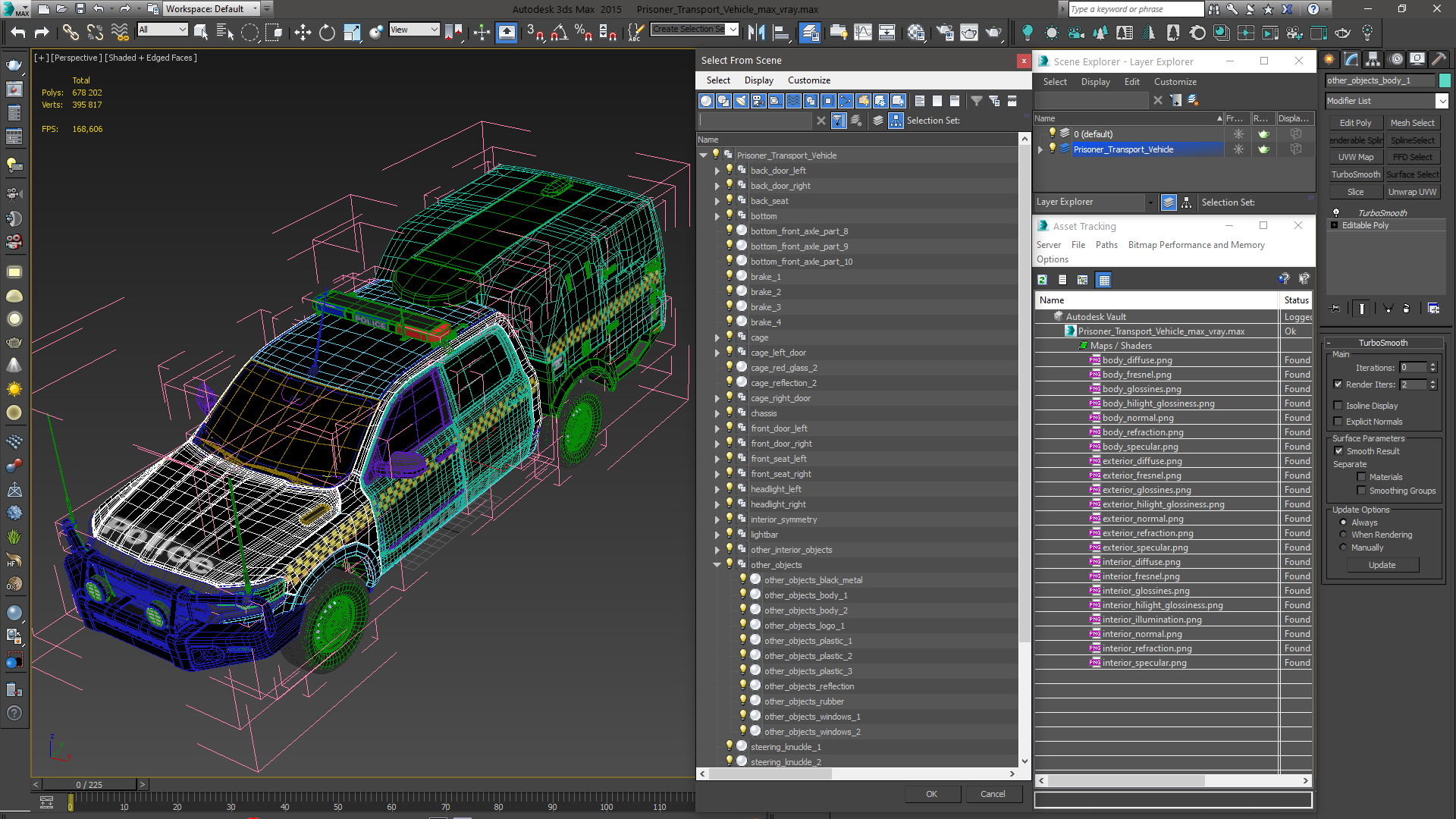The width and height of the screenshot is (1456, 819).
Task: Enable the Explicit Normals checkbox
Action: [1338, 422]
